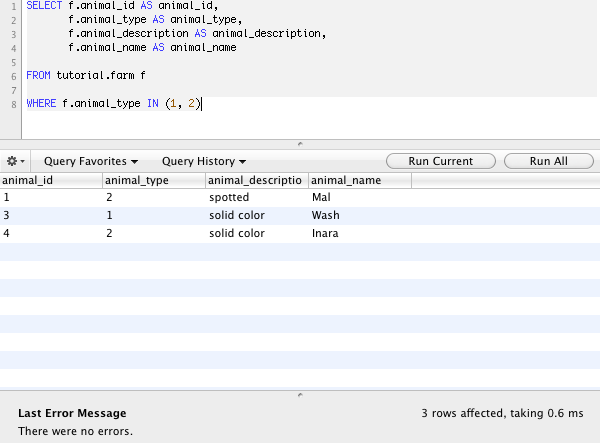
Task: Click the collapse handle below the query editor
Action: tap(300, 144)
